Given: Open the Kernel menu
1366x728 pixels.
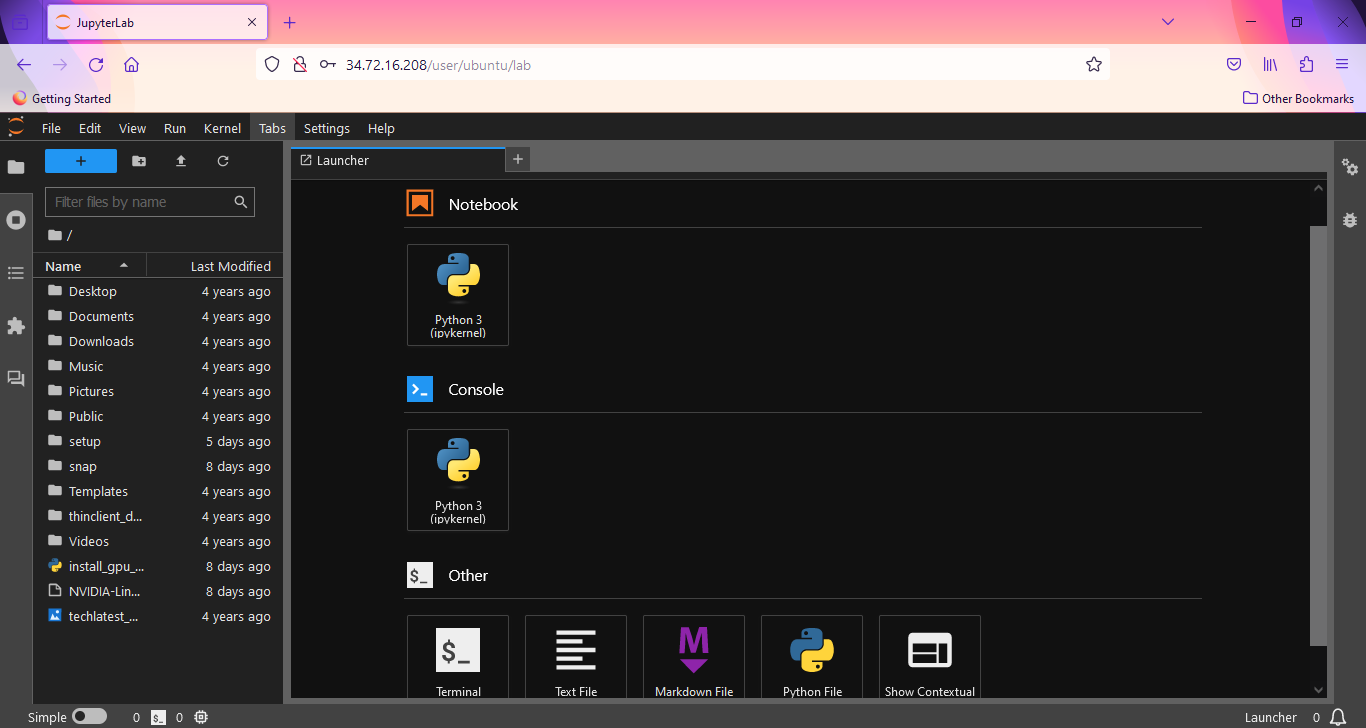Looking at the screenshot, I should pos(222,128).
